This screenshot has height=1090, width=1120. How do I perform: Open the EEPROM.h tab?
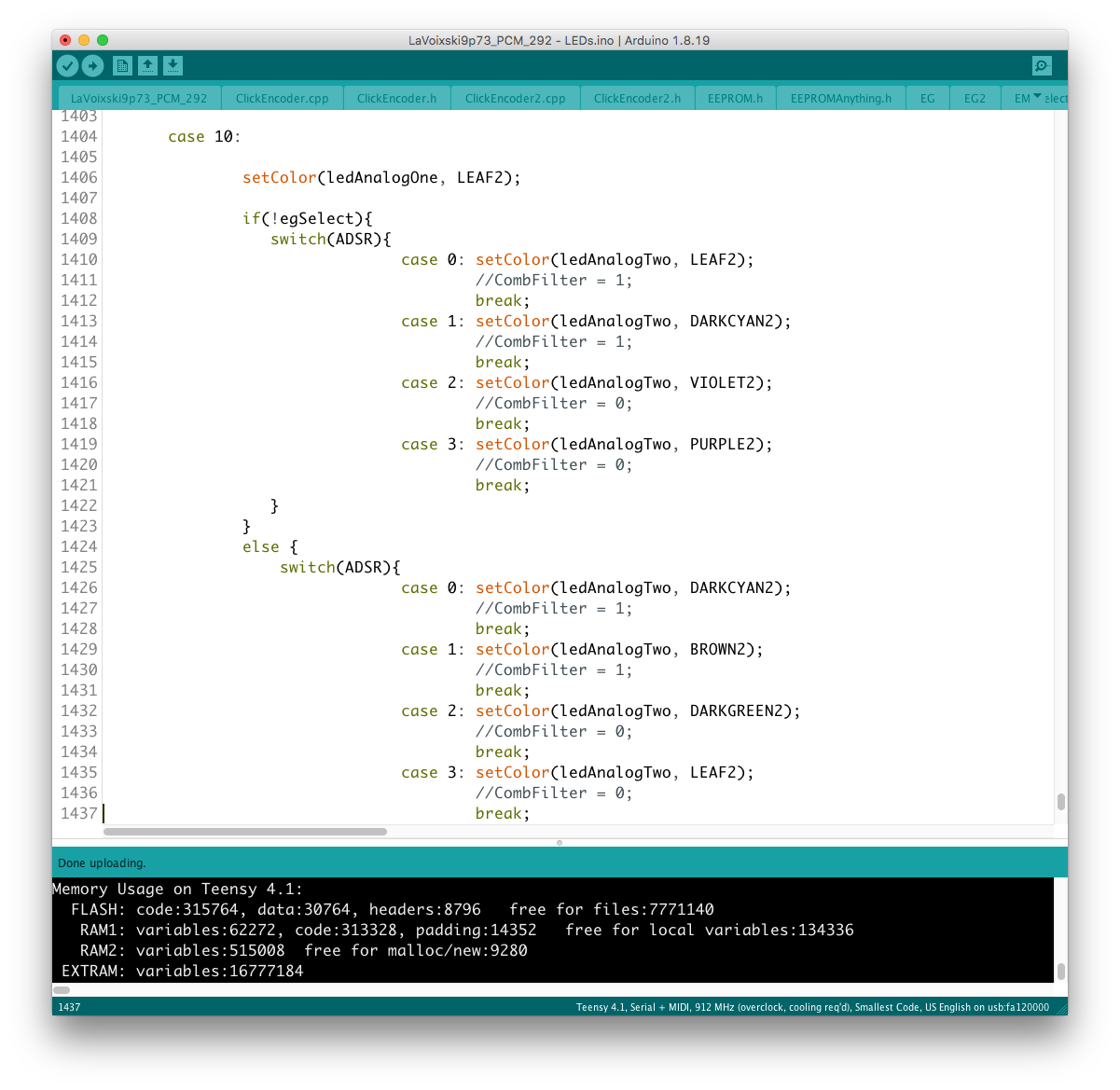(x=735, y=98)
